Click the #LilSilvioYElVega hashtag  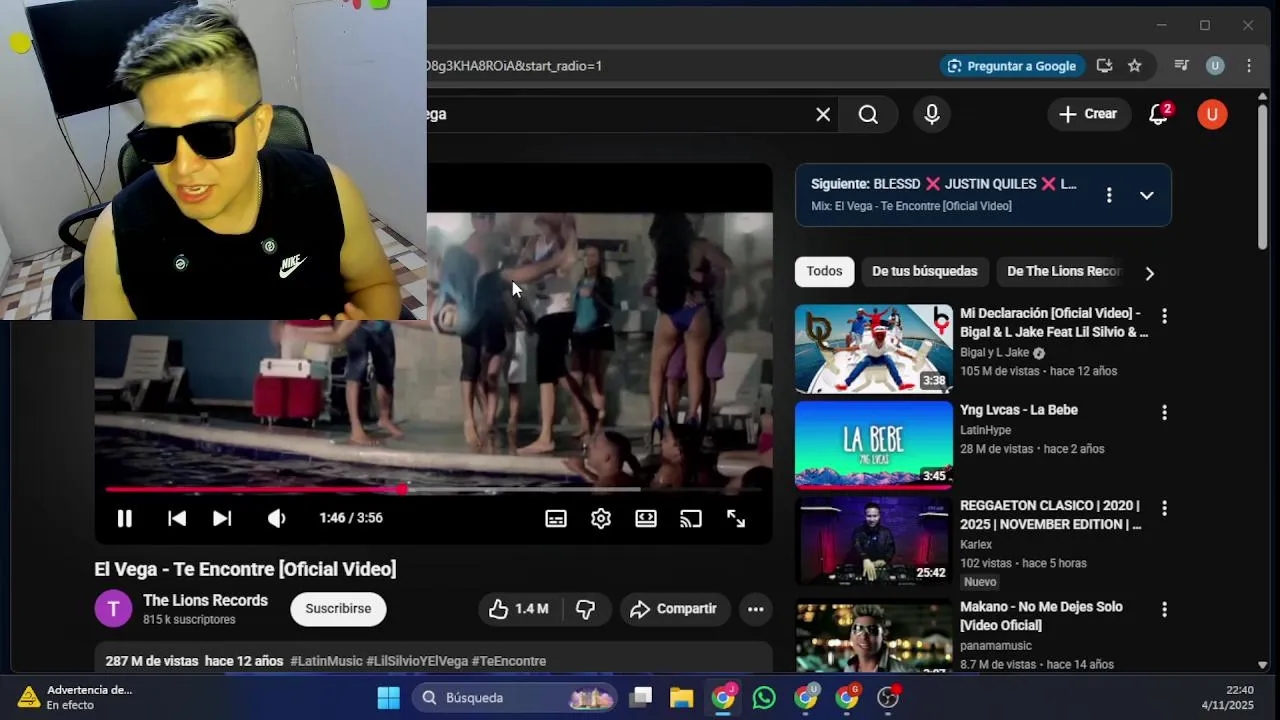coord(417,661)
